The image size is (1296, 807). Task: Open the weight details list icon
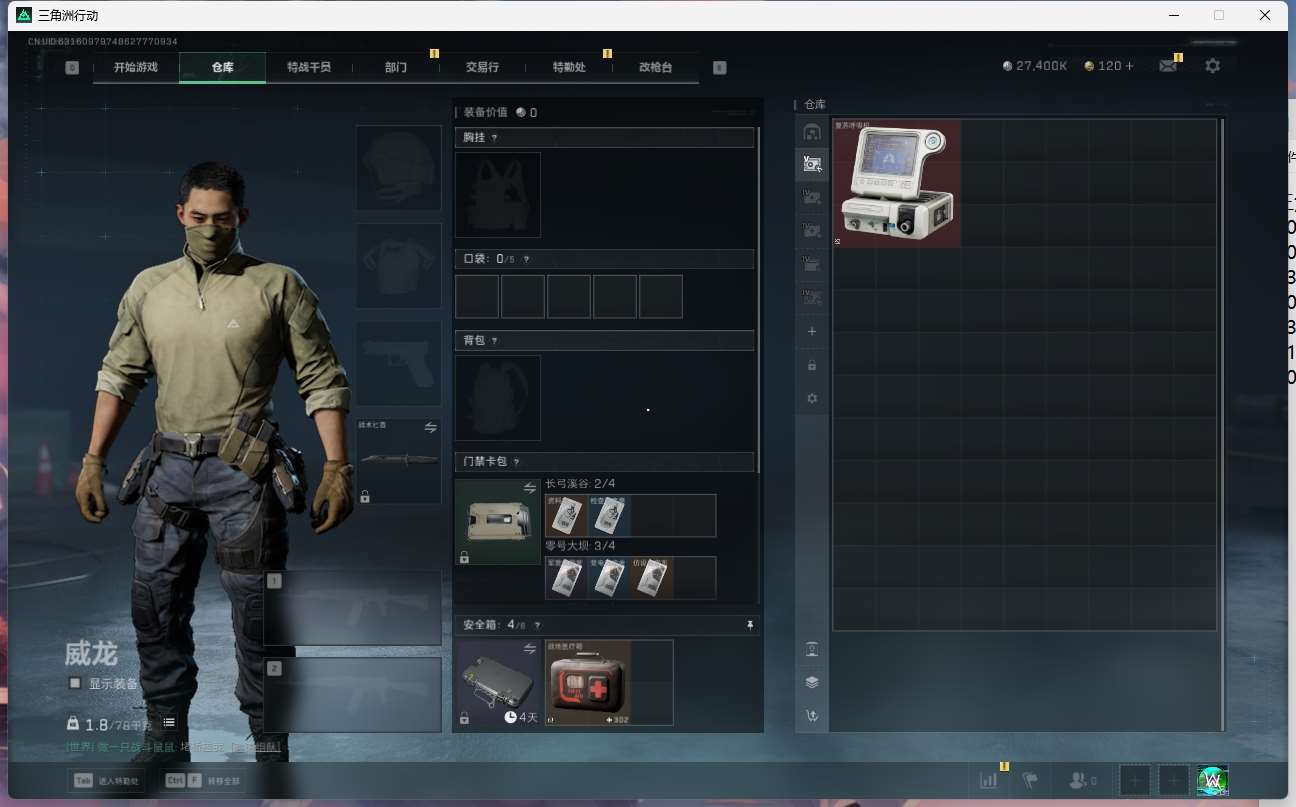tap(169, 722)
